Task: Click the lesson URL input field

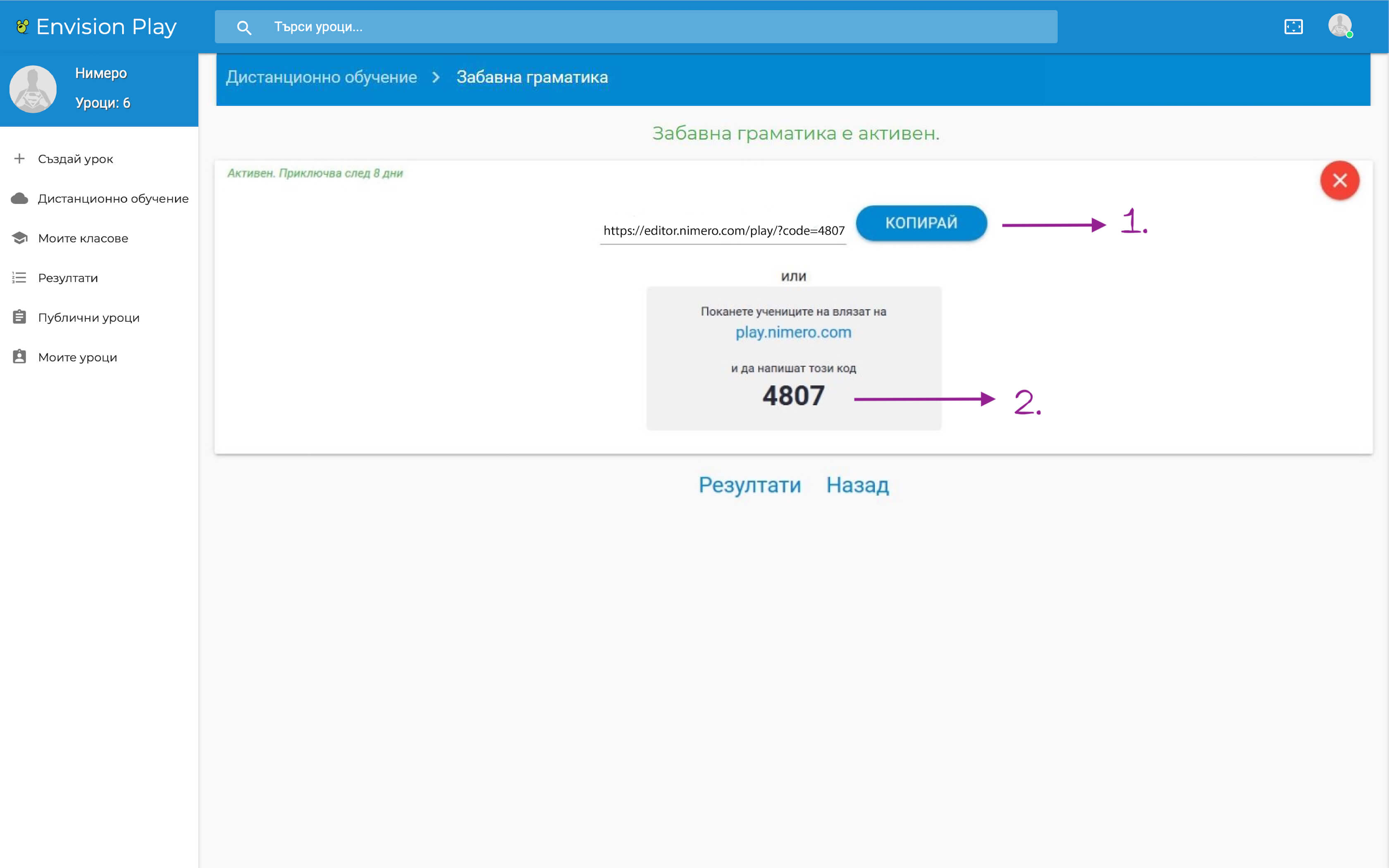Action: click(723, 231)
